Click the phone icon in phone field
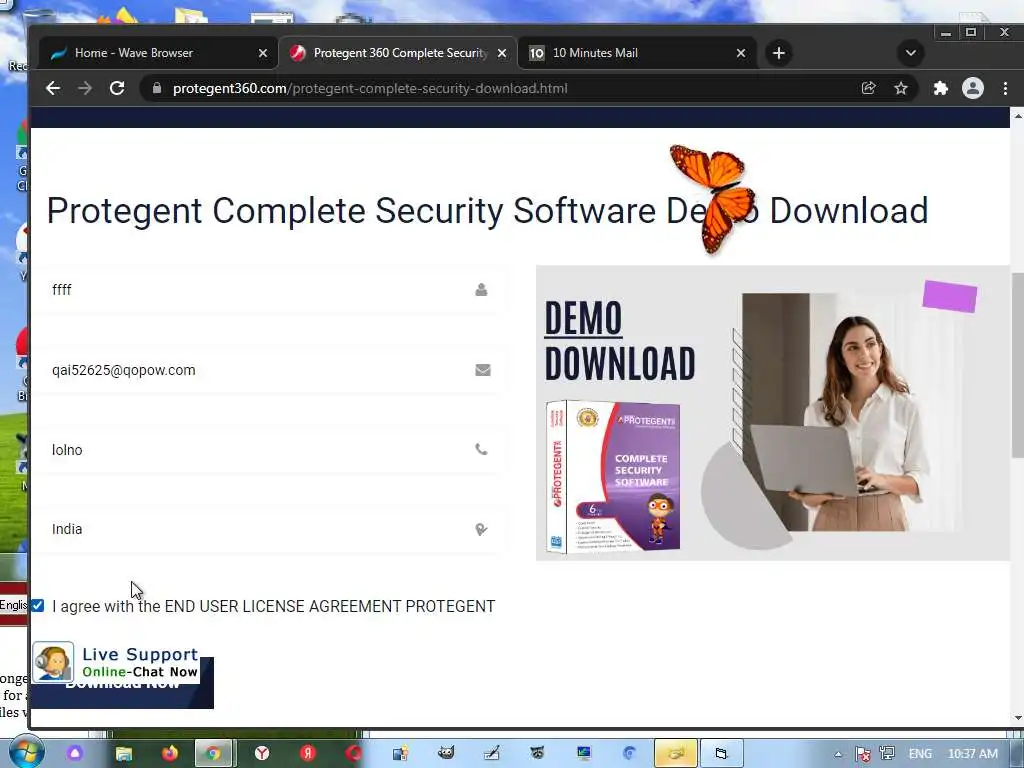 (x=481, y=449)
